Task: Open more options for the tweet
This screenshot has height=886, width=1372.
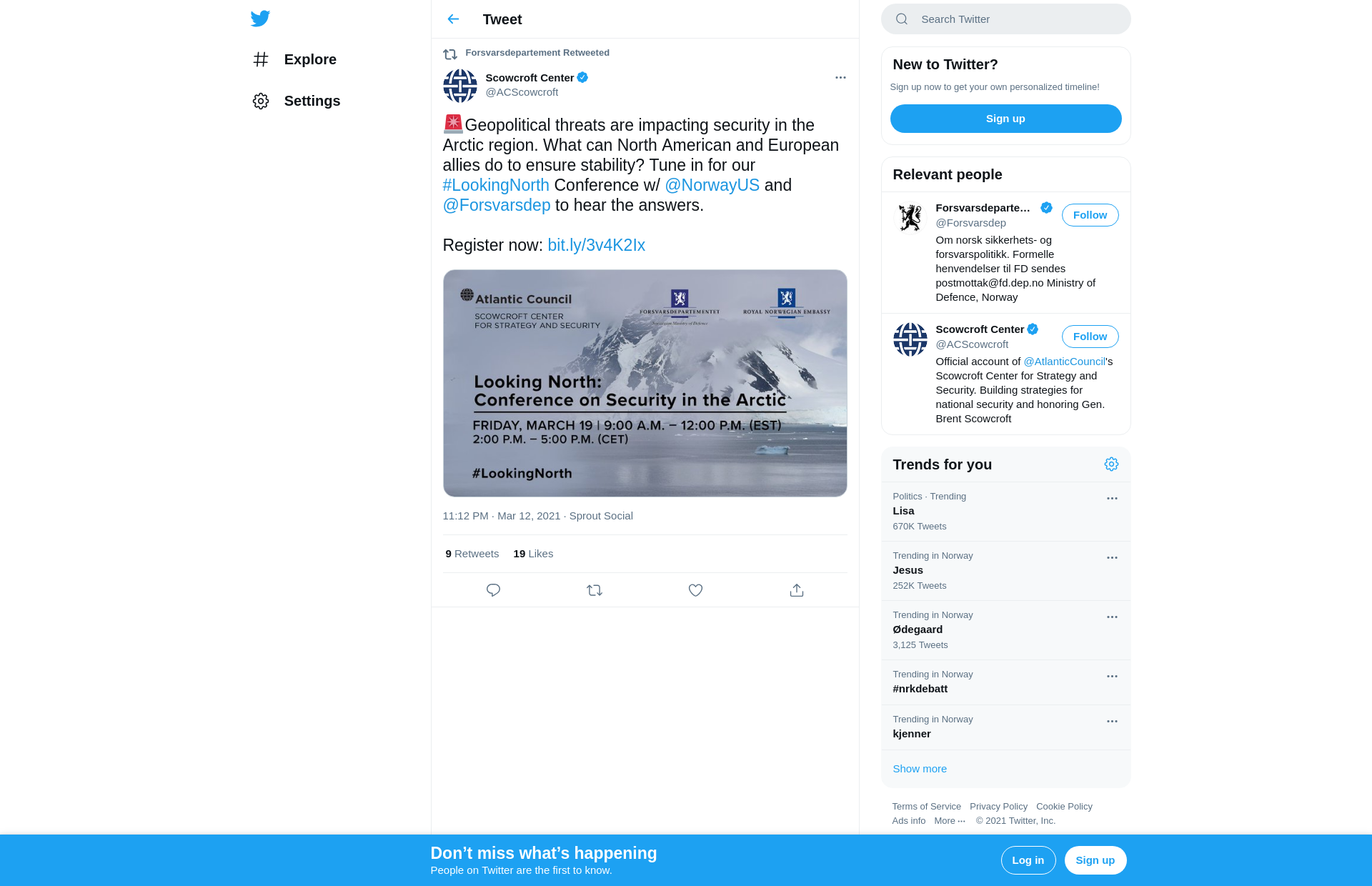Action: coord(840,78)
